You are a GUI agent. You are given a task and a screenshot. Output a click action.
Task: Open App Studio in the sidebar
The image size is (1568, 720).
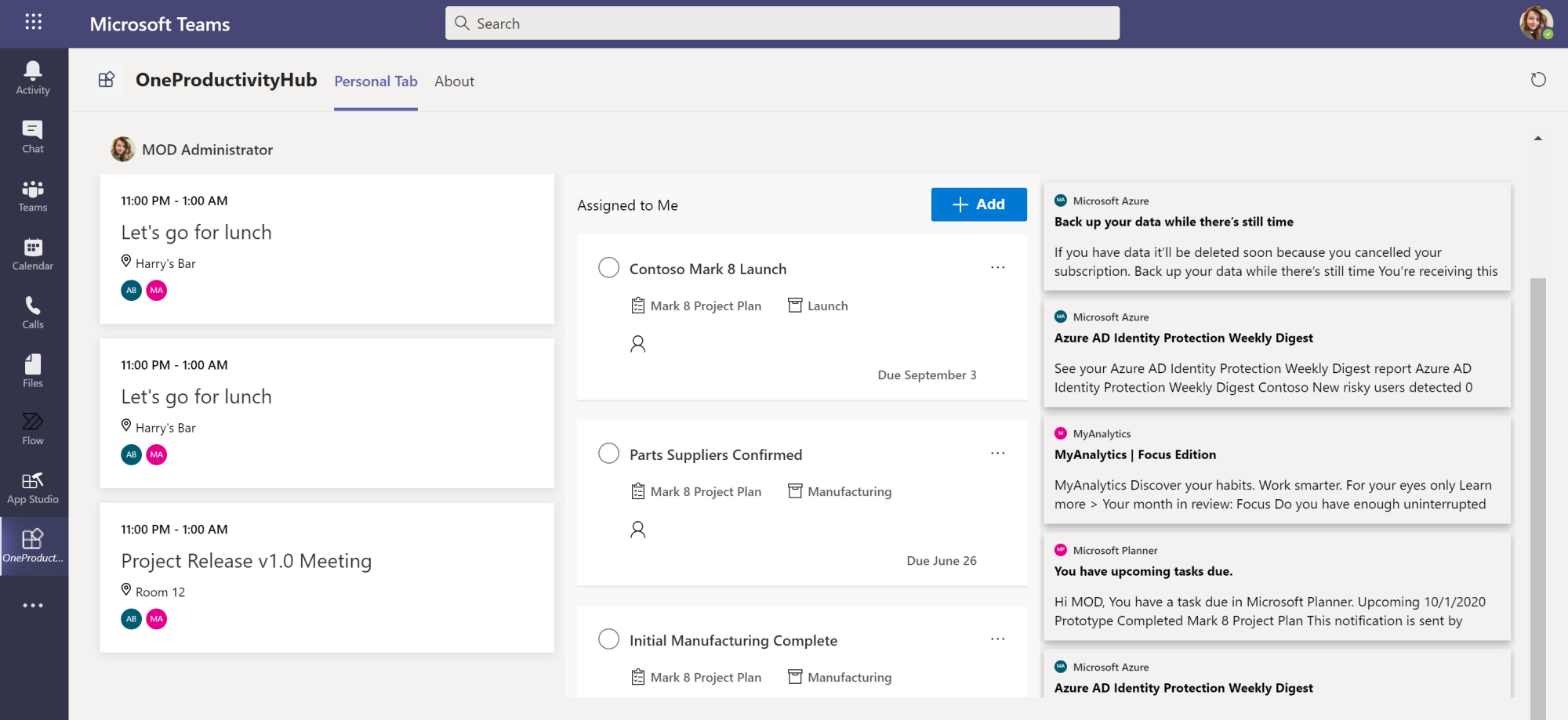(x=33, y=488)
